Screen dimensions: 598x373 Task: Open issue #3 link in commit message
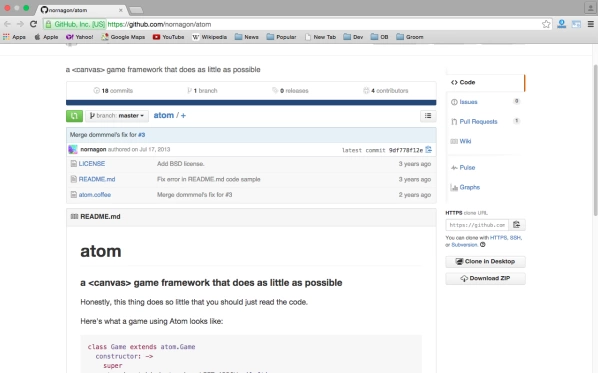coord(141,135)
